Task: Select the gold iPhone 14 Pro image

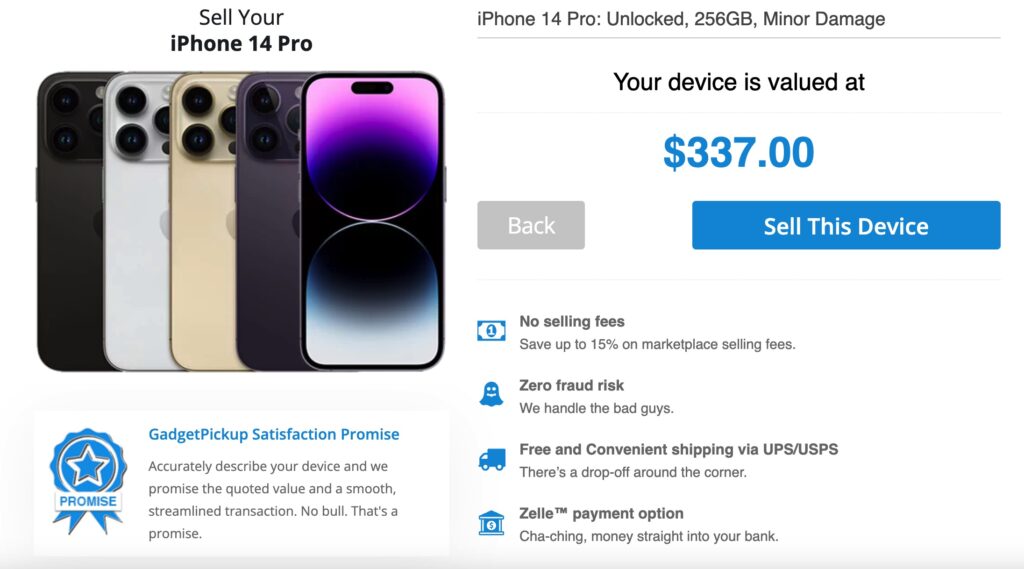Action: click(x=204, y=222)
